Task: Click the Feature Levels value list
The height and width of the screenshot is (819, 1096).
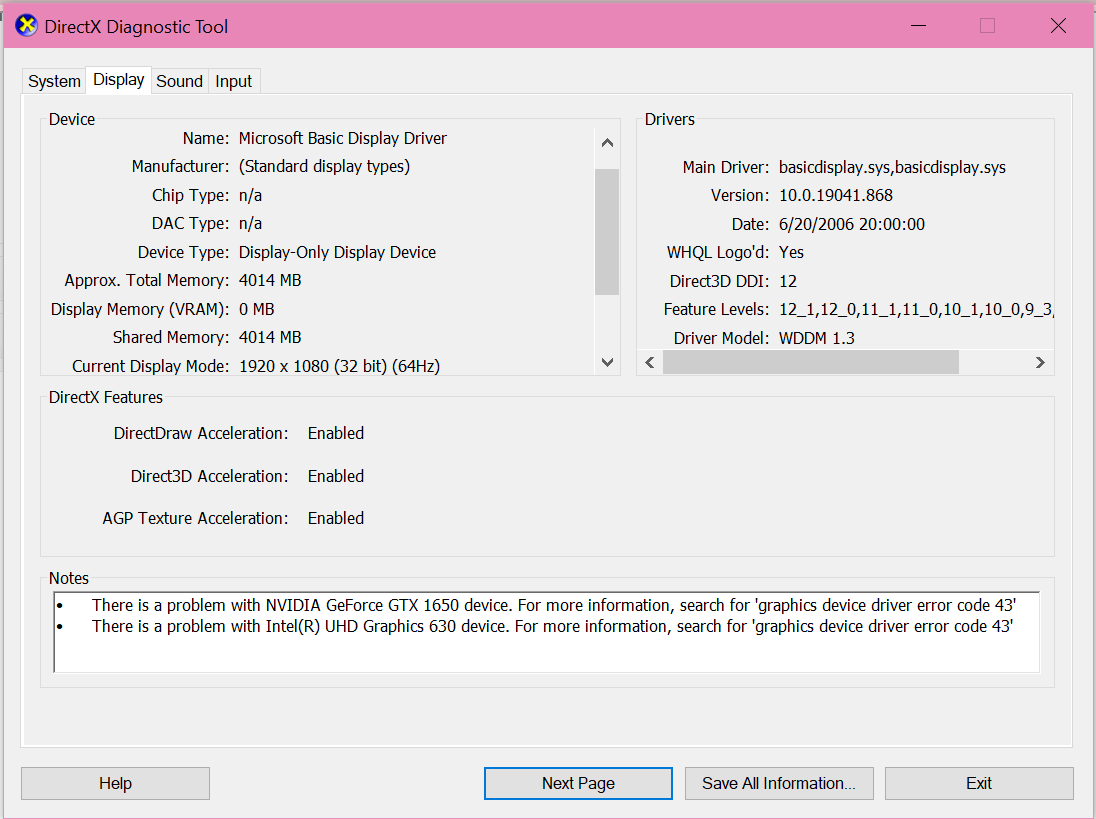Action: tap(916, 310)
